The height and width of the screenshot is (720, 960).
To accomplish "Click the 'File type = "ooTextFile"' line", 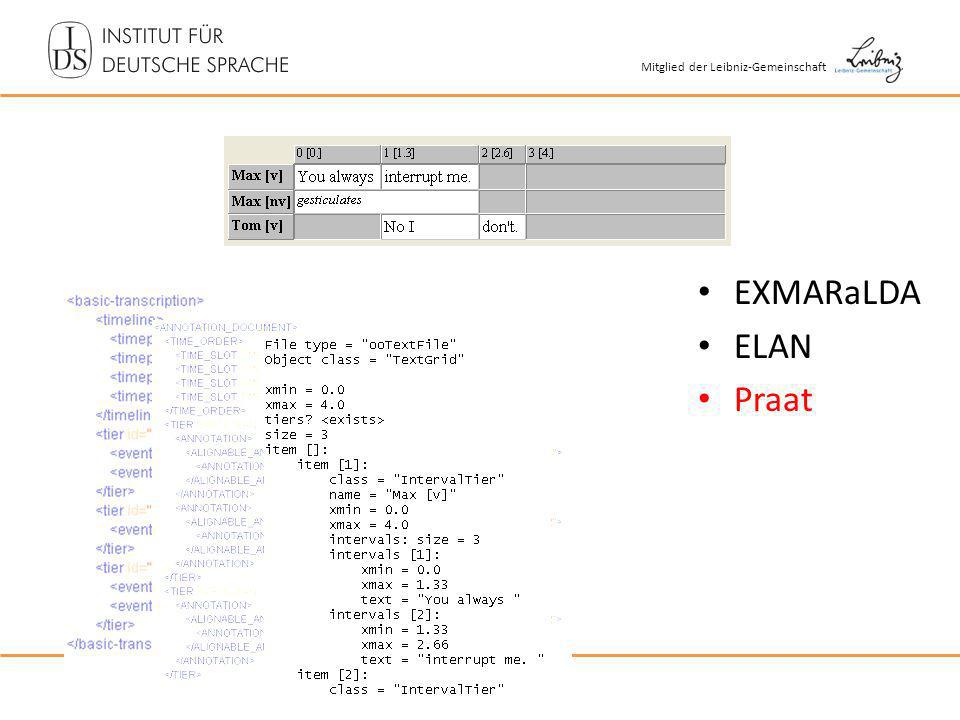I will coord(361,345).
